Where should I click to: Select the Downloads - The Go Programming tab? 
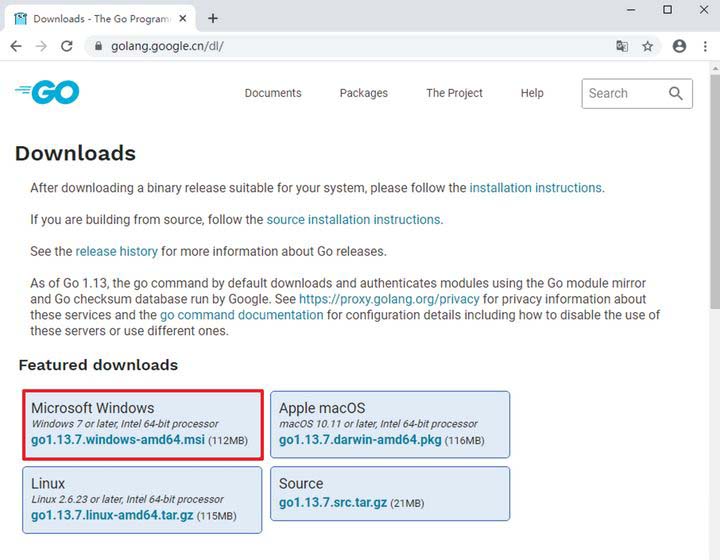pyautogui.click(x=100, y=18)
